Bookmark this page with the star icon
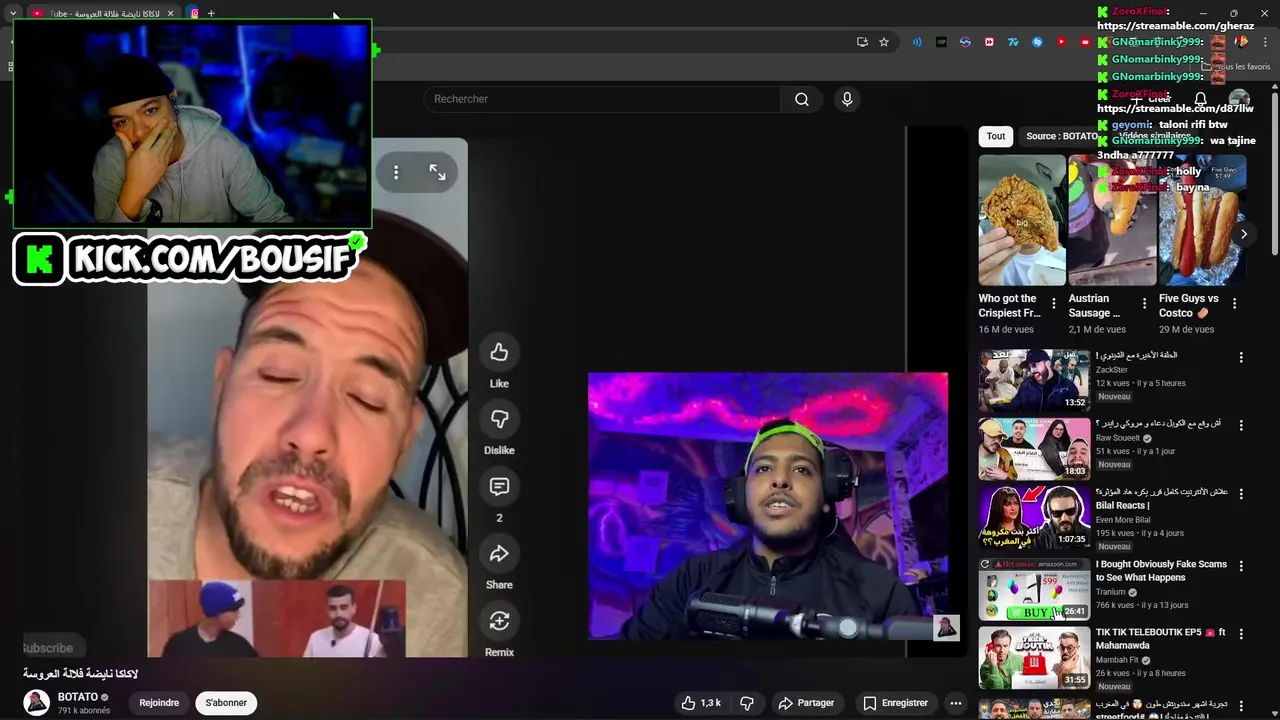Screen dimensions: 1280x720 pos(884,42)
